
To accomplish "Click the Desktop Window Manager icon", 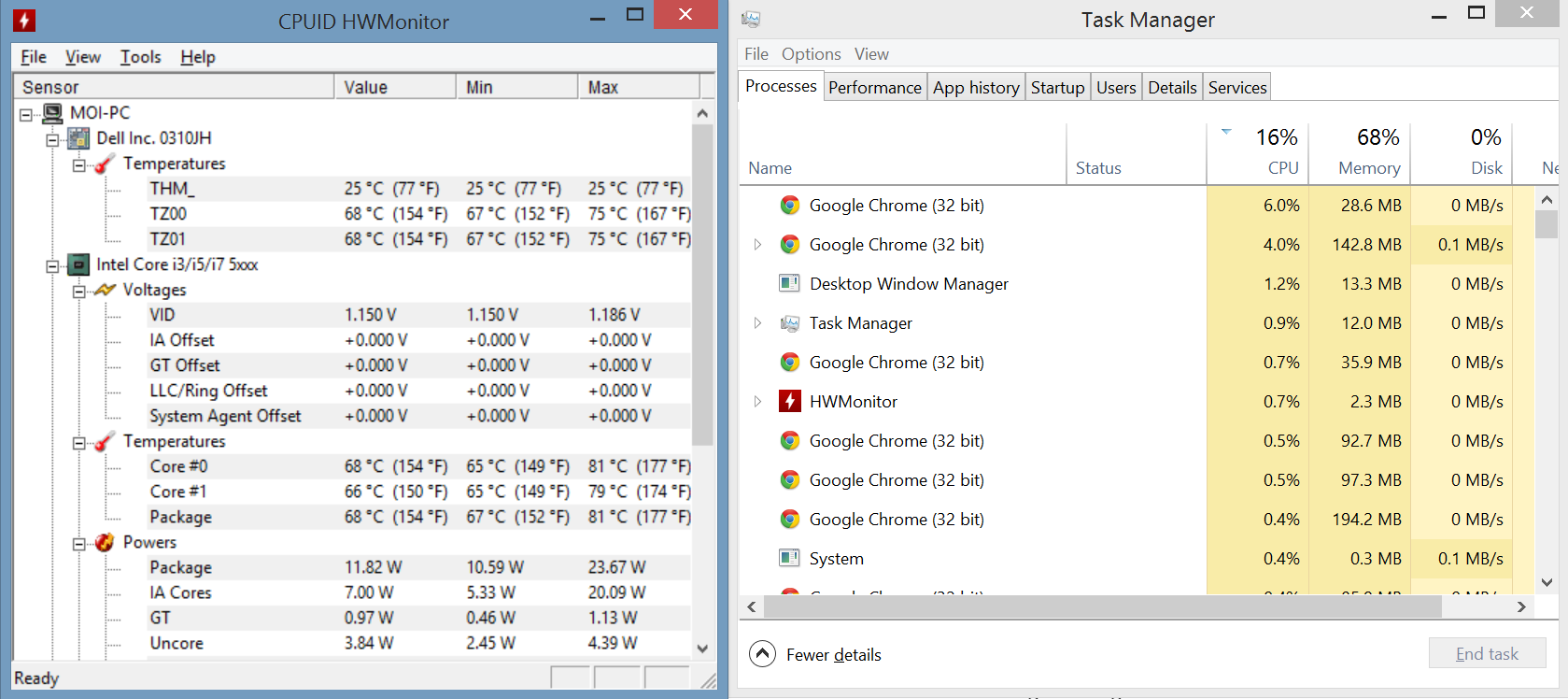I will click(789, 283).
